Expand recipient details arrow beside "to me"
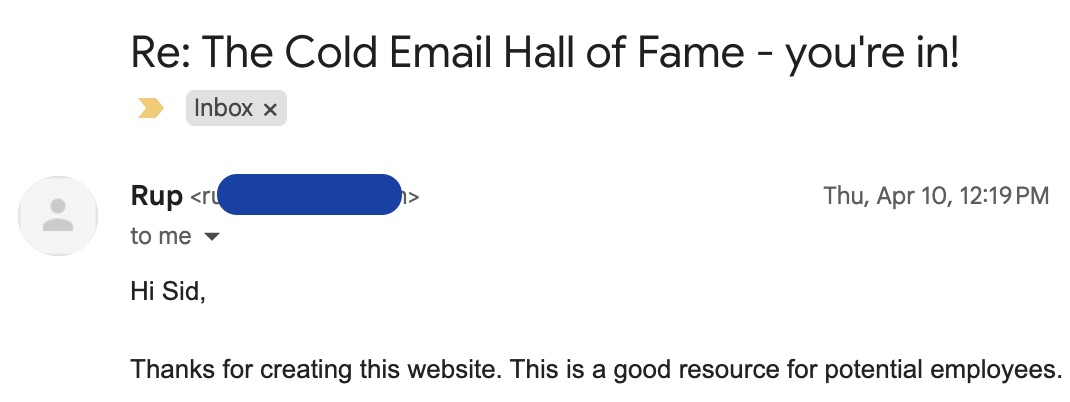 click(x=211, y=237)
